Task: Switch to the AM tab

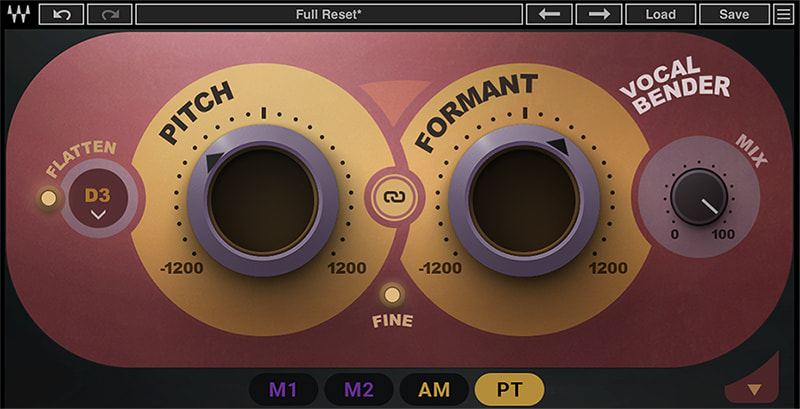Action: click(434, 389)
